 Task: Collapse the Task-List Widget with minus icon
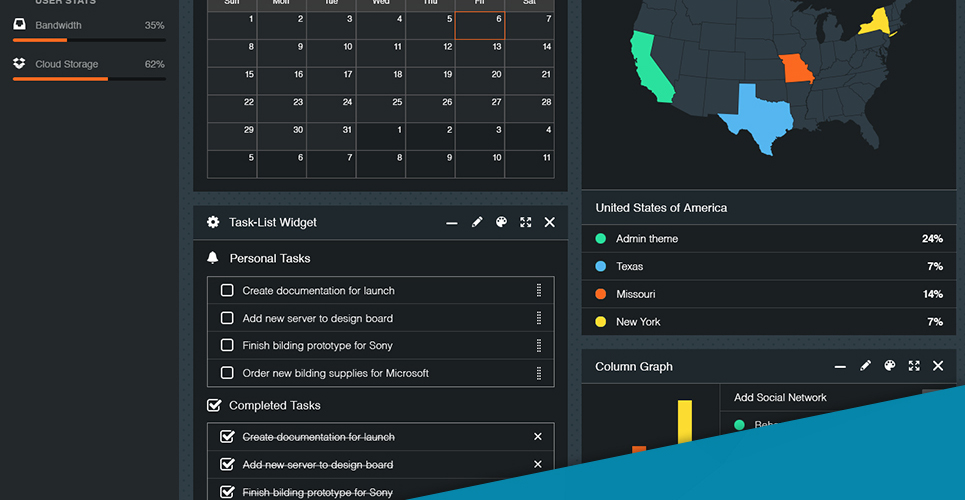point(452,223)
